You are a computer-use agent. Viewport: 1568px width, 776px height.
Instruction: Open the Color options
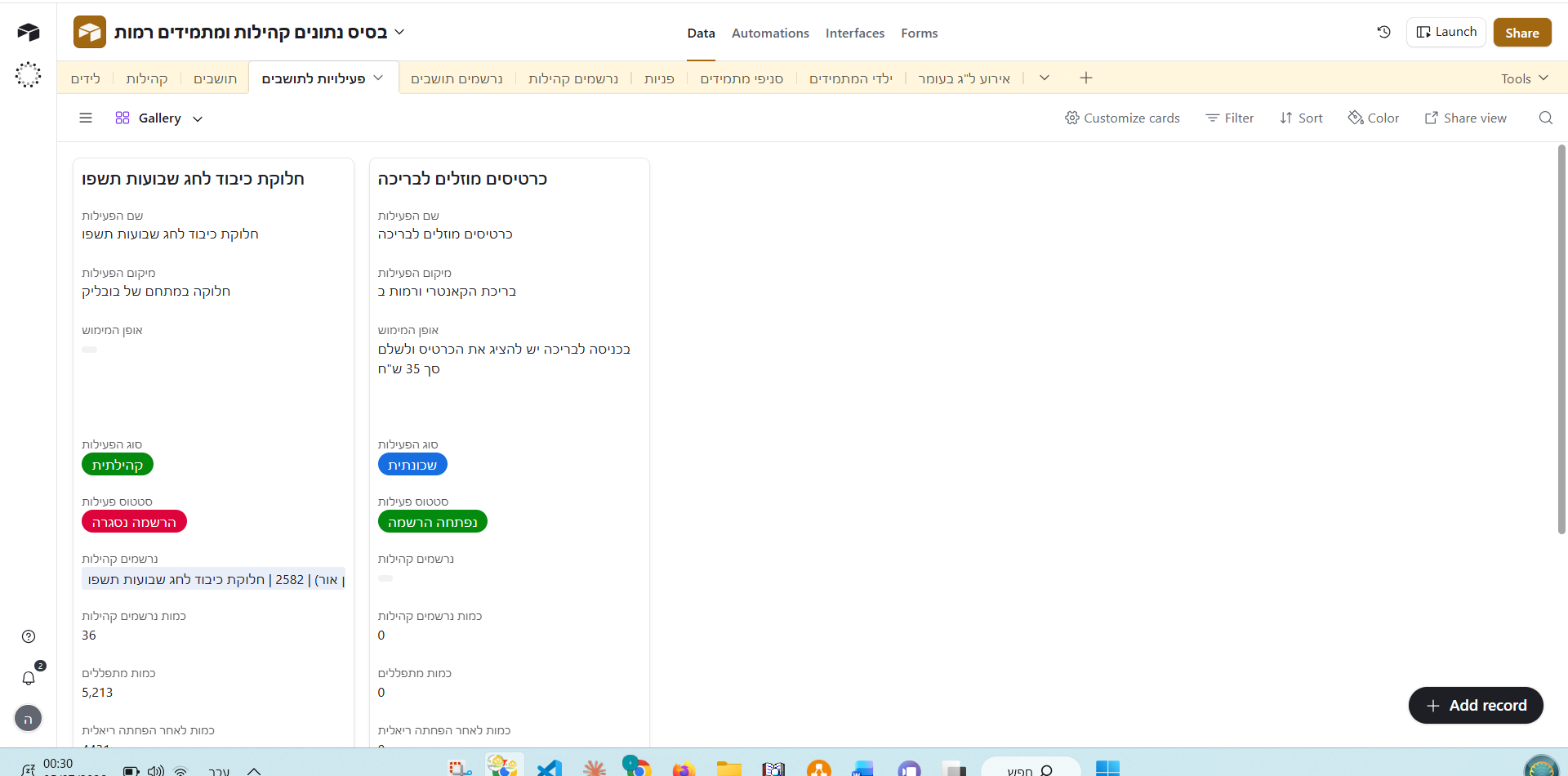tap(1374, 118)
